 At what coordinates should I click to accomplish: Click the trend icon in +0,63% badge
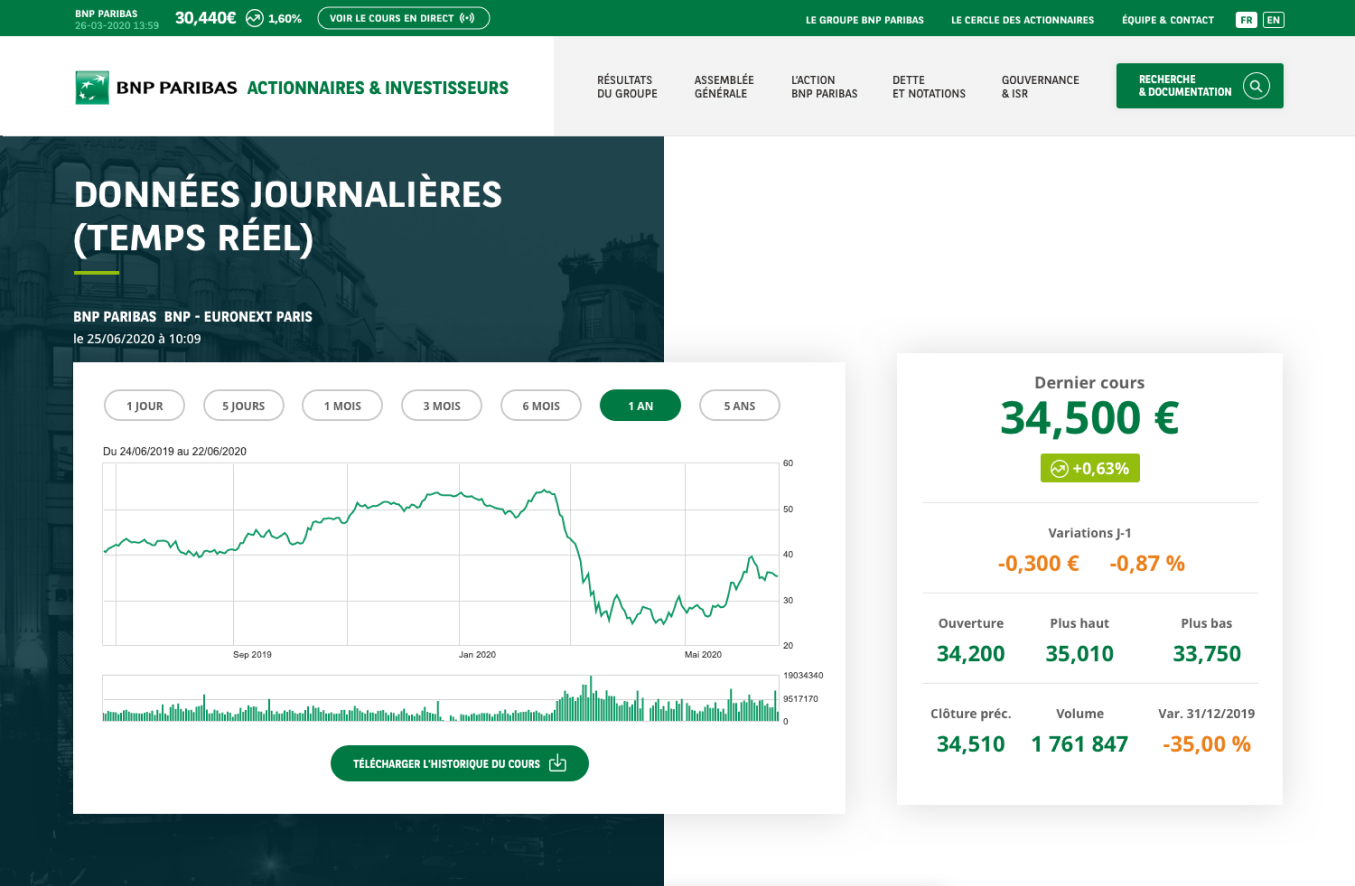[1059, 469]
